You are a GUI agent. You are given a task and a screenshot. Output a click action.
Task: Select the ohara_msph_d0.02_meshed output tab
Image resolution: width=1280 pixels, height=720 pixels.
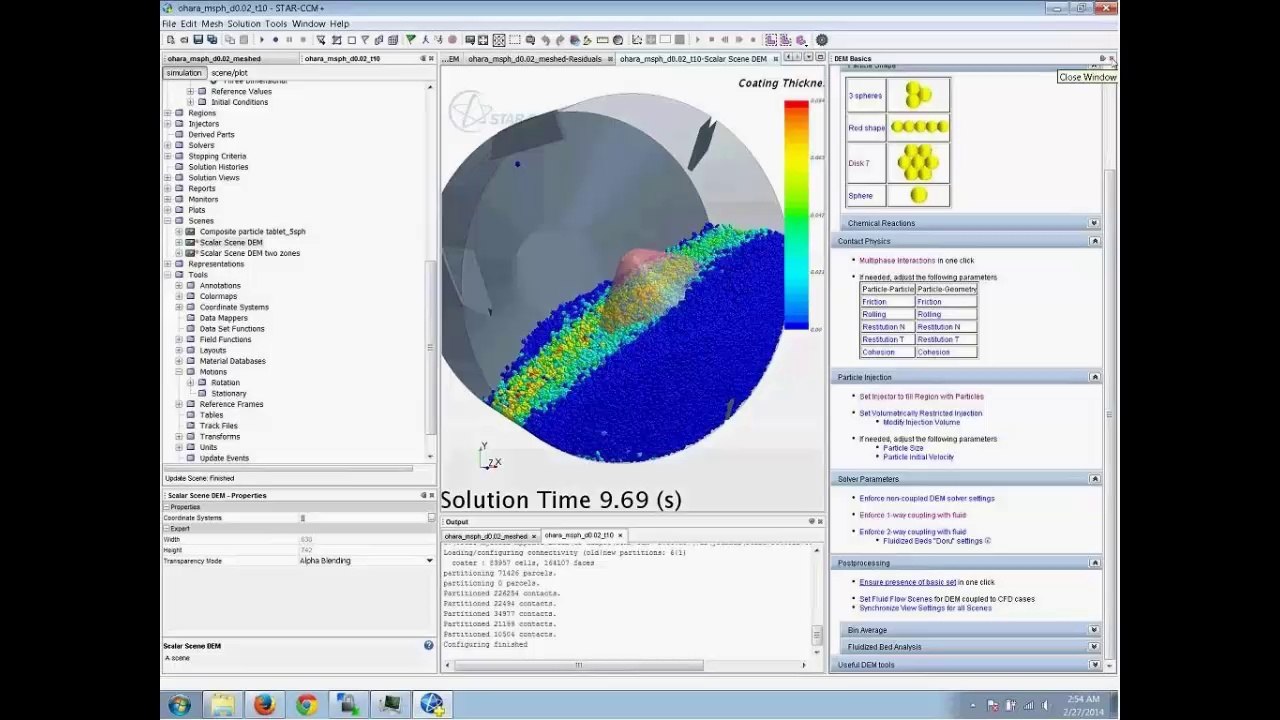coord(485,535)
